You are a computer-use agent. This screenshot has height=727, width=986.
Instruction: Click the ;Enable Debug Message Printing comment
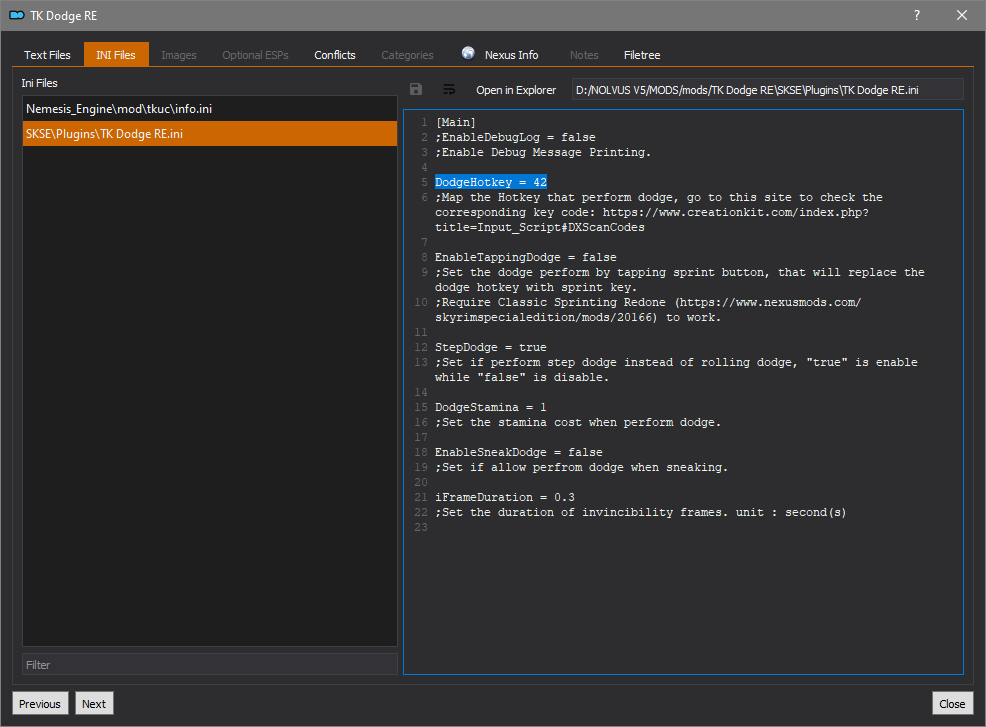543,152
